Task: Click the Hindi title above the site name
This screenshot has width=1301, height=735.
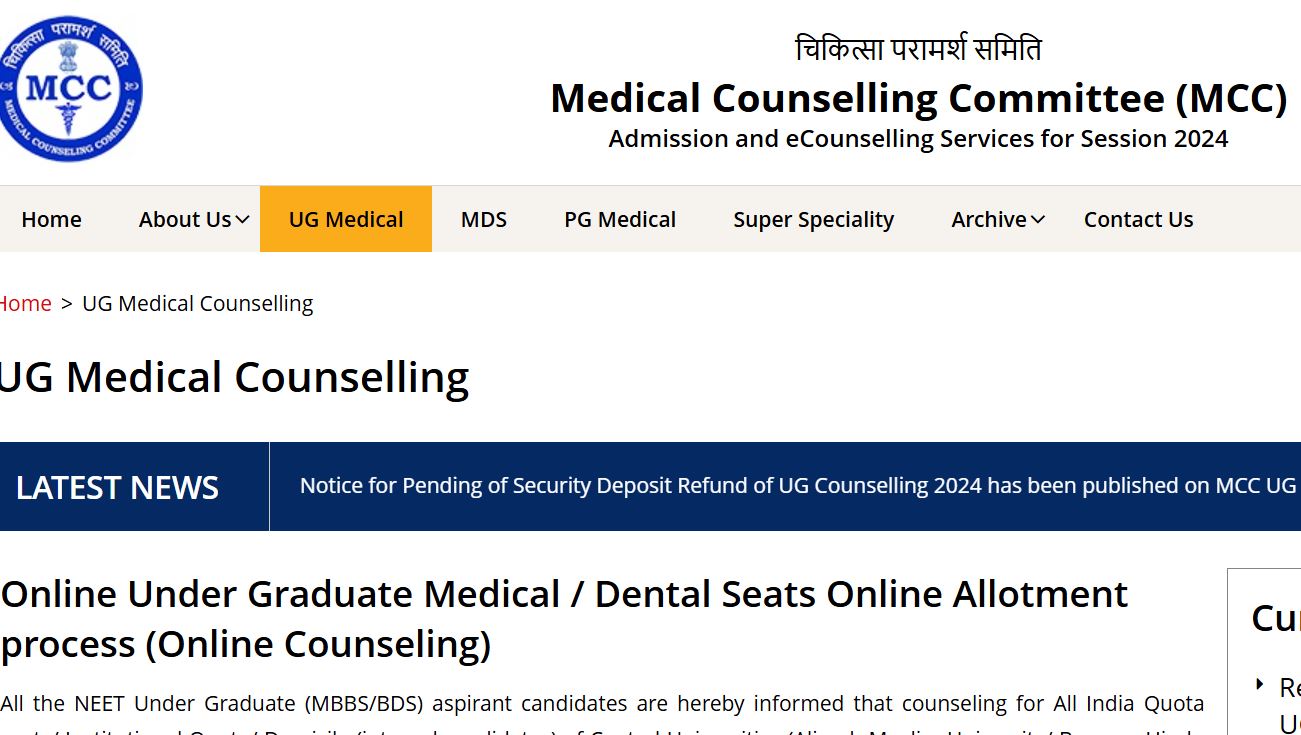Action: pyautogui.click(x=918, y=48)
